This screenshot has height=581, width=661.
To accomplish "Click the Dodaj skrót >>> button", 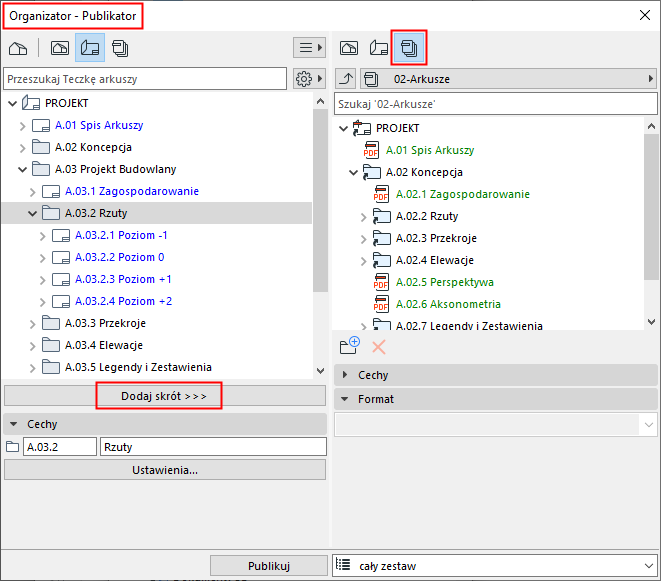I will pos(165,396).
